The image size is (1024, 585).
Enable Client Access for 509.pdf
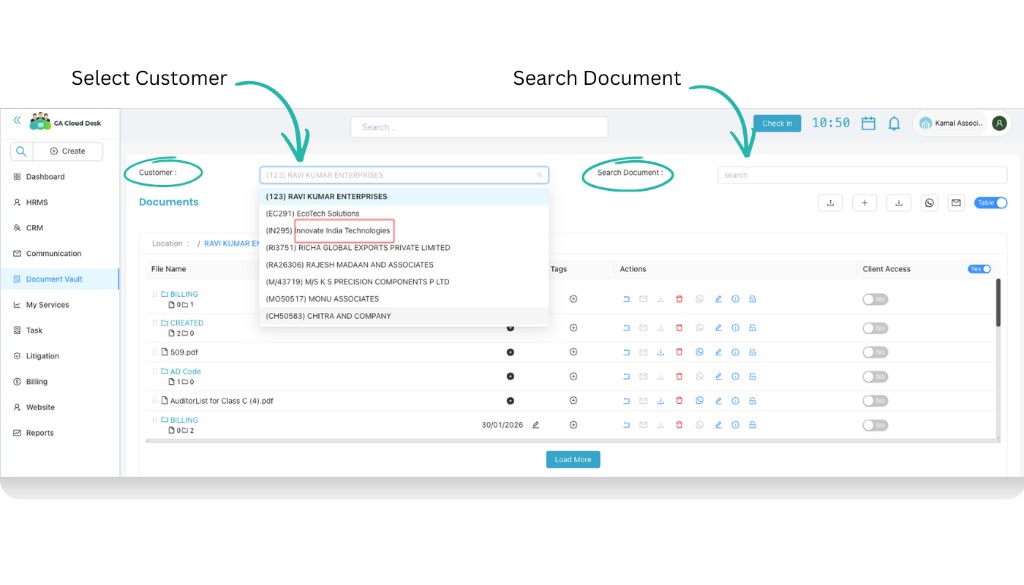(x=874, y=352)
